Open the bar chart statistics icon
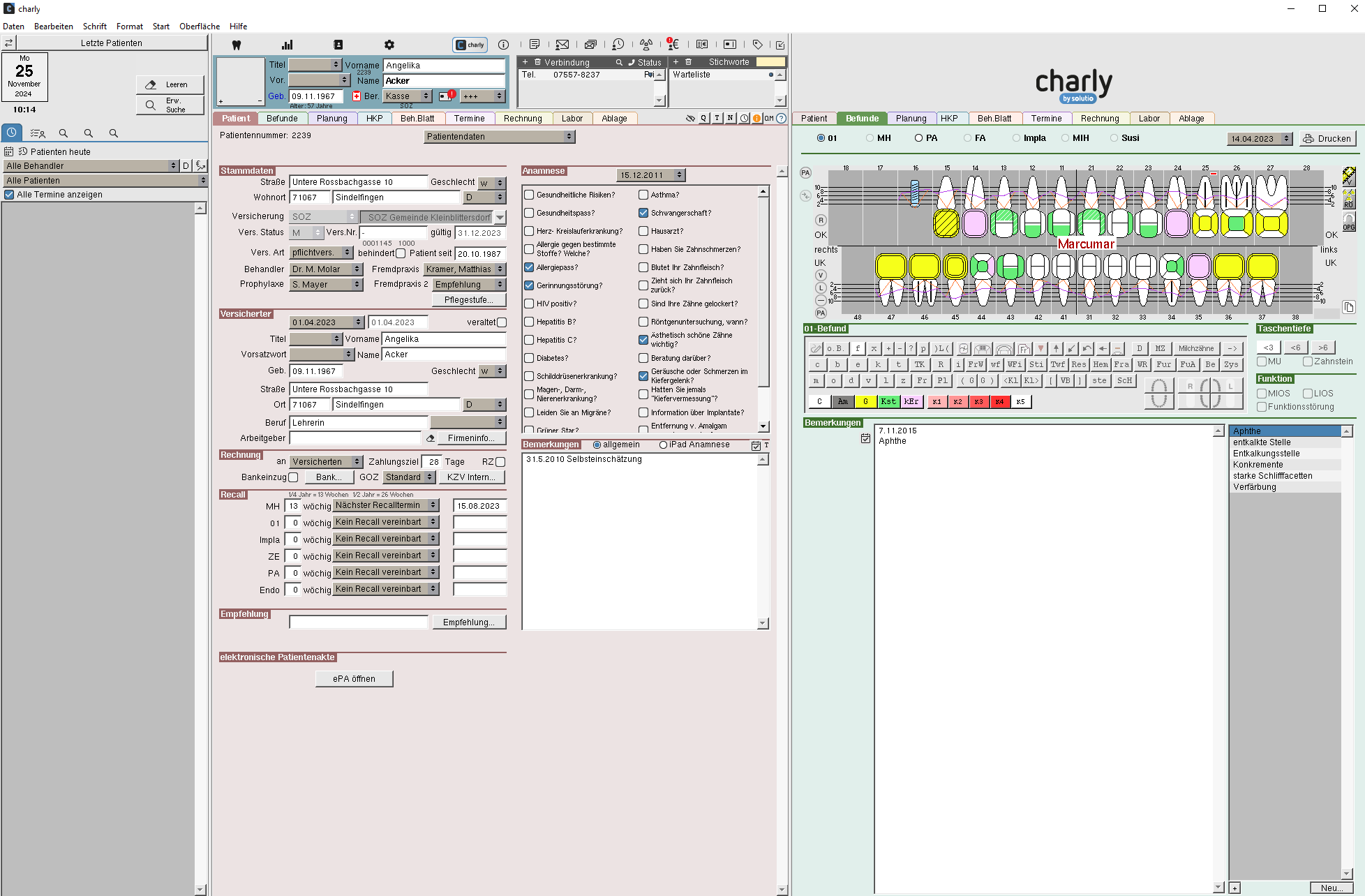 tap(287, 45)
